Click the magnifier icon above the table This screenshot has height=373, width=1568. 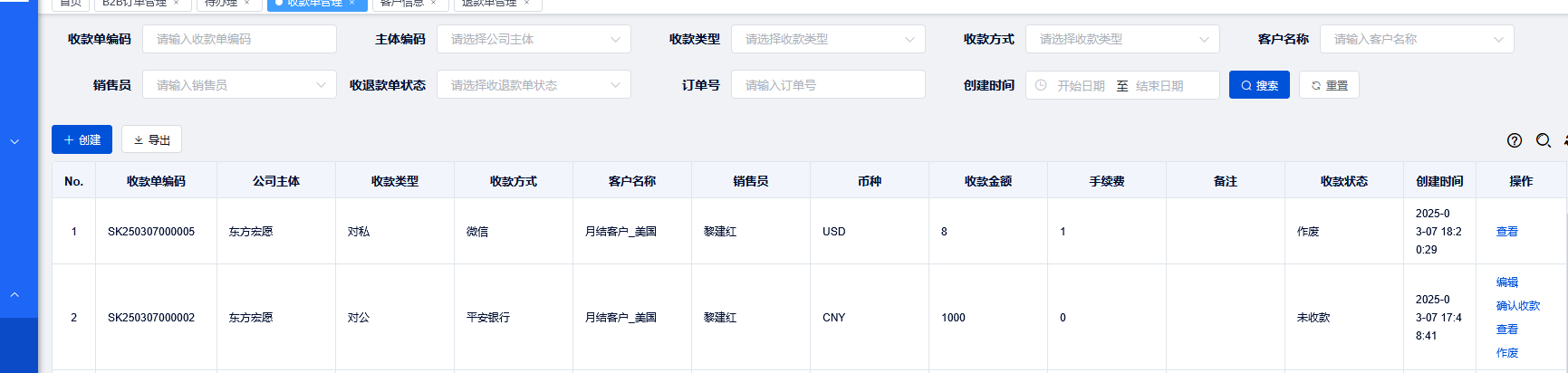click(1544, 140)
